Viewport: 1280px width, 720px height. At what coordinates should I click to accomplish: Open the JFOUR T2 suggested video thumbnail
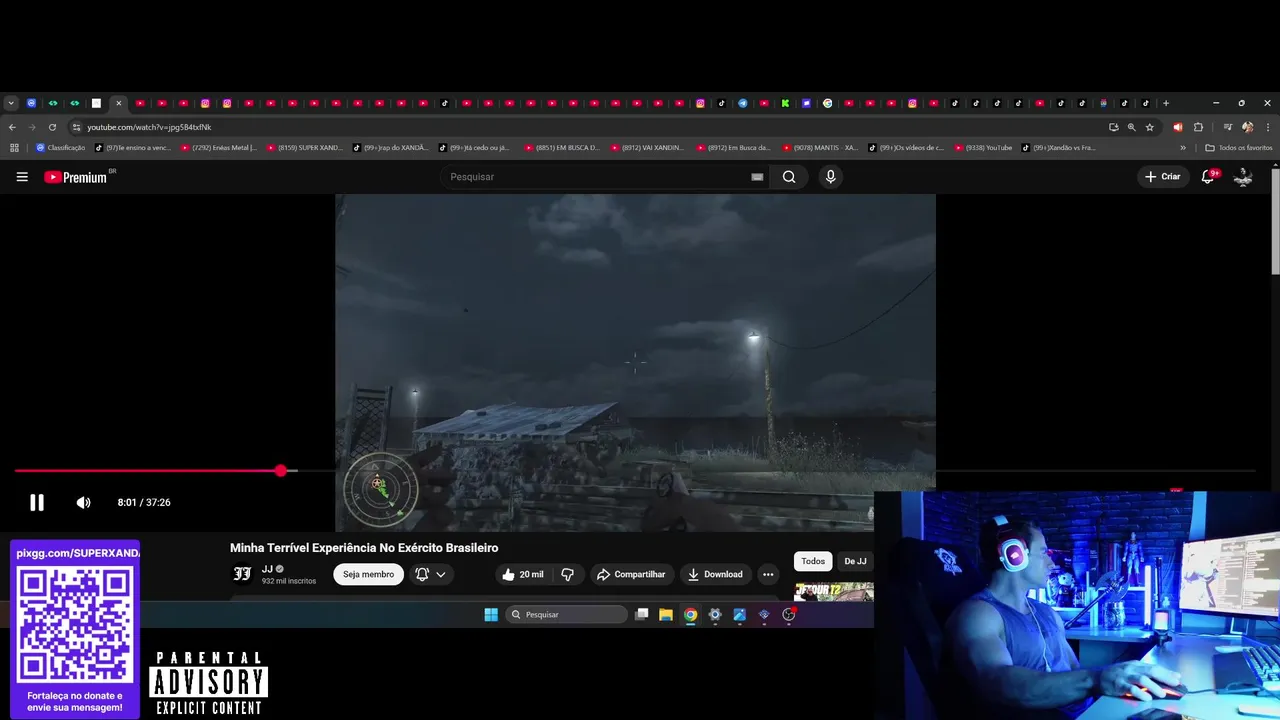pos(833,591)
